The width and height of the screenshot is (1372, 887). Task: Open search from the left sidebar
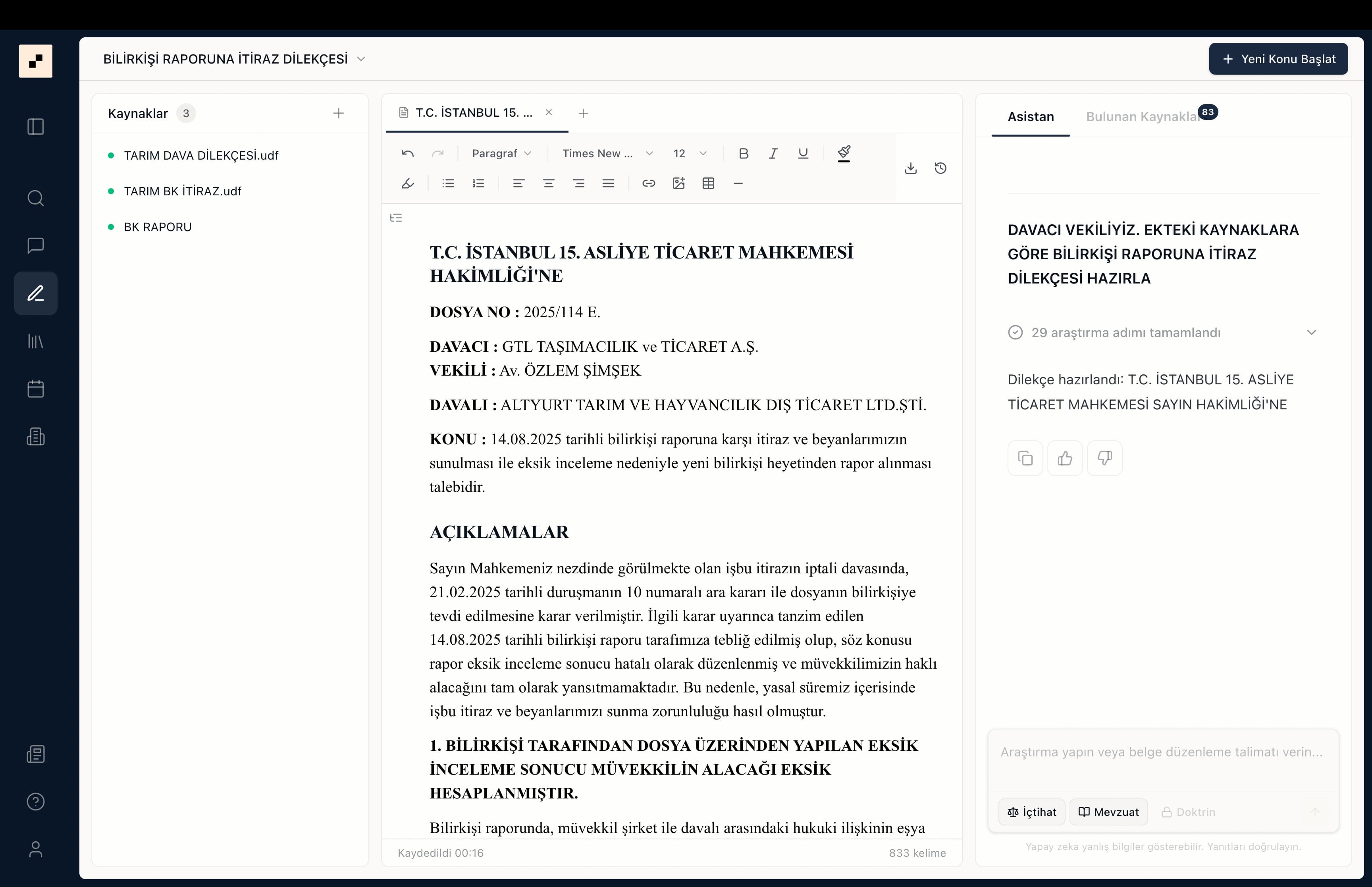[x=36, y=198]
